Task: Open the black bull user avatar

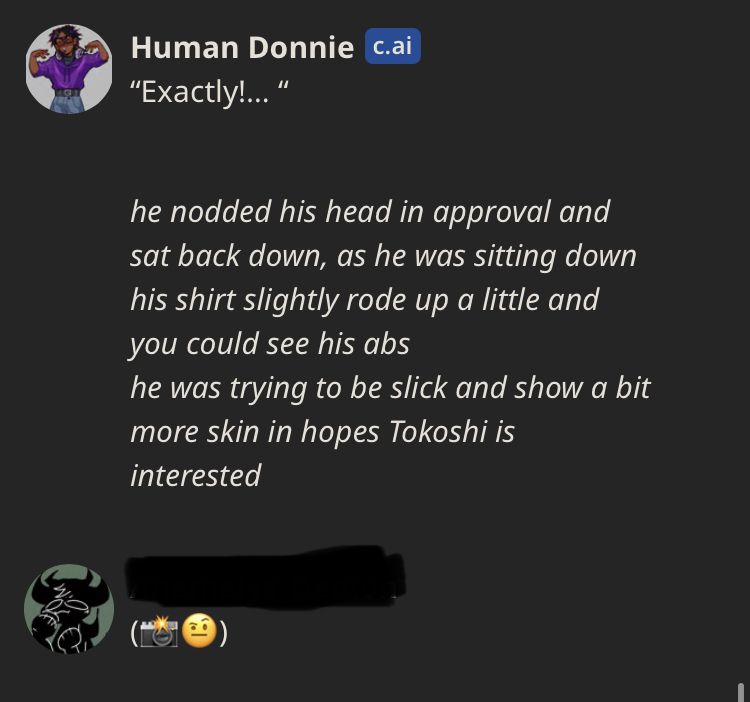Action: coord(69,608)
